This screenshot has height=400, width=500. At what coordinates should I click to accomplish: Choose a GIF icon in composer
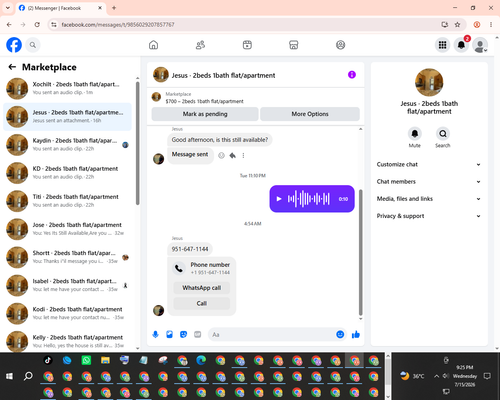coord(198,334)
